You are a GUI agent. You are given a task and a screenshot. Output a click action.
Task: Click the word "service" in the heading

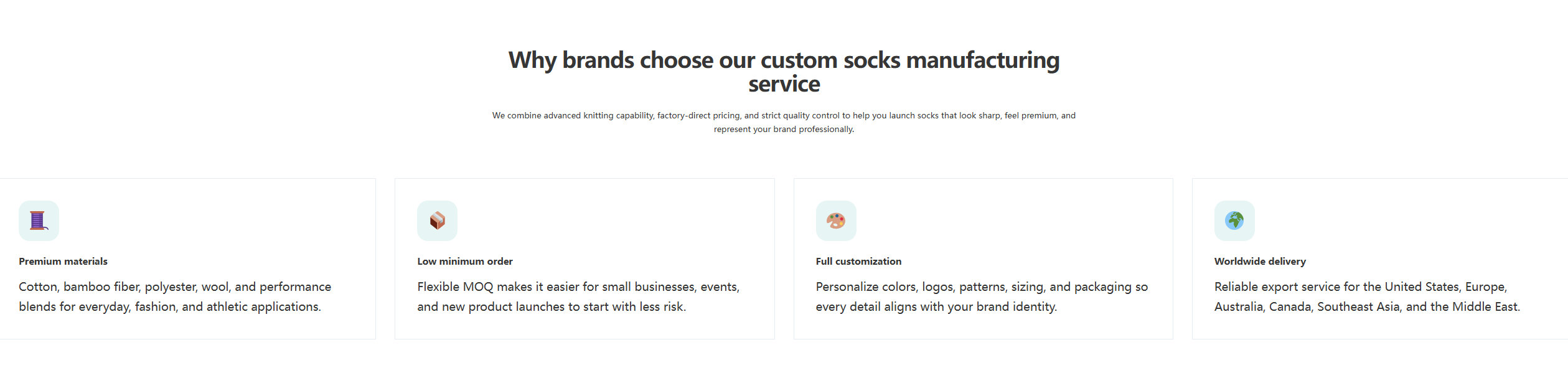(784, 84)
